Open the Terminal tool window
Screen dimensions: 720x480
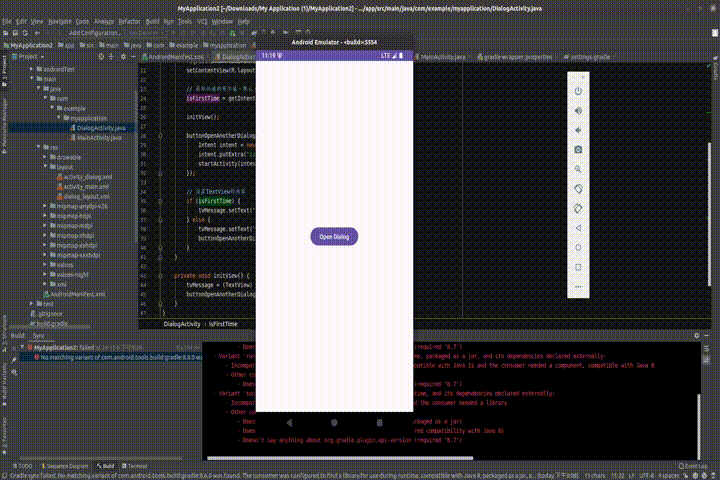pos(136,466)
